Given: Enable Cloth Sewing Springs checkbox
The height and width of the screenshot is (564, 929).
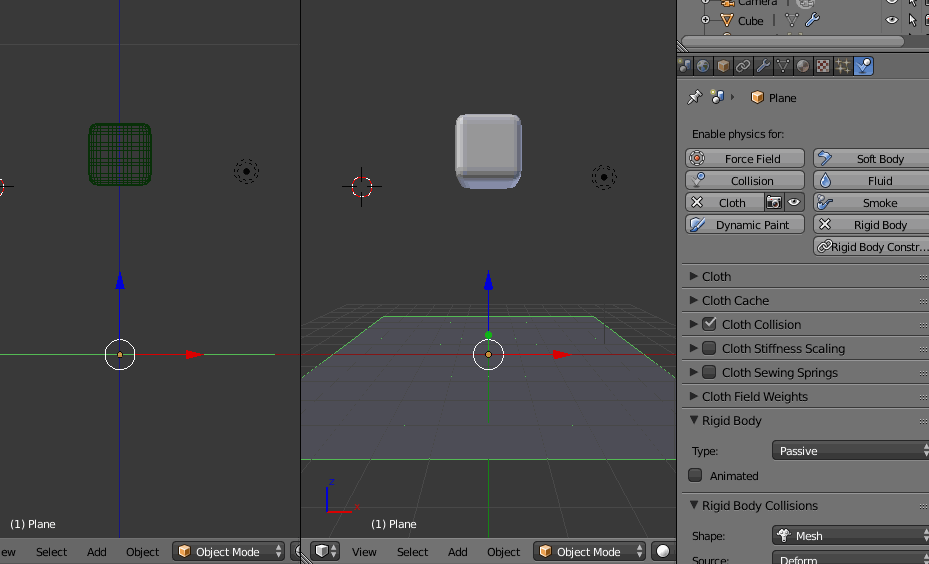Looking at the screenshot, I should point(709,372).
